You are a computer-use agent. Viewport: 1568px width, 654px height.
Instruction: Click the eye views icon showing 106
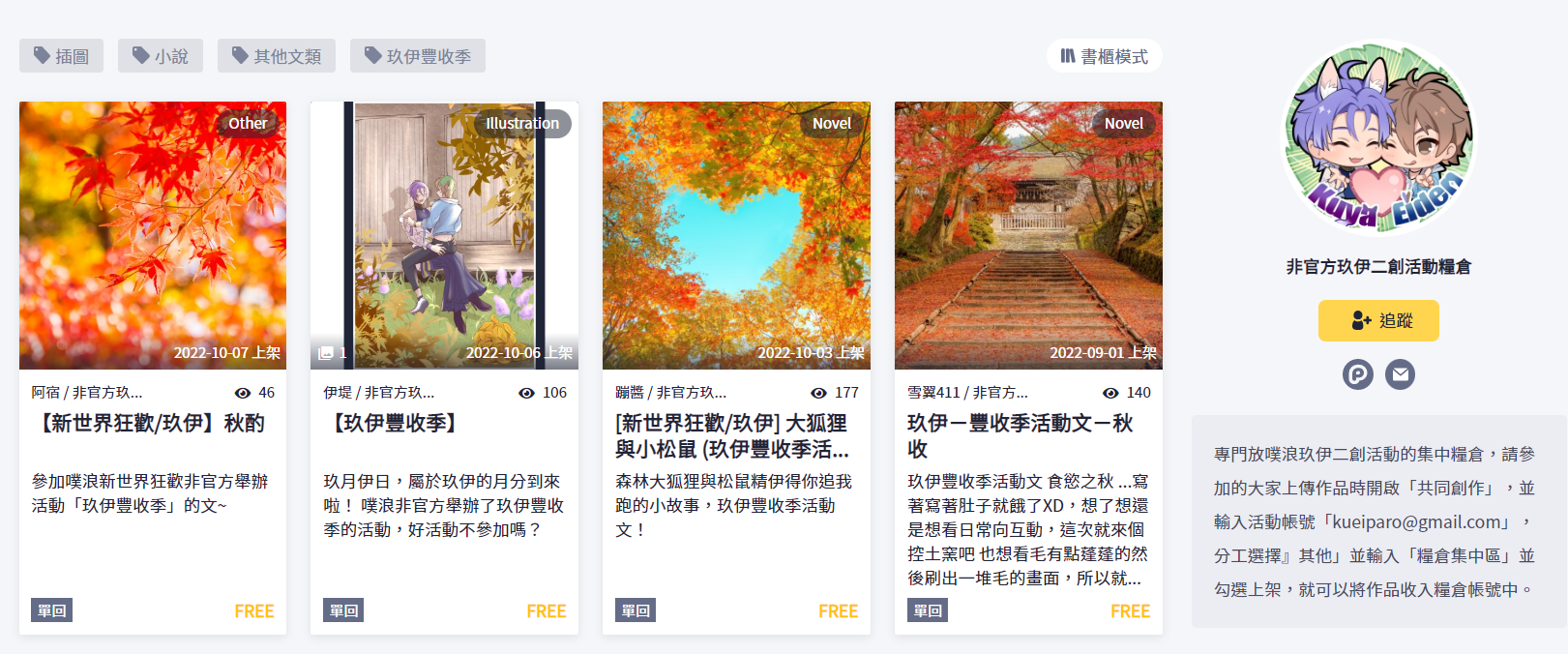click(x=526, y=393)
